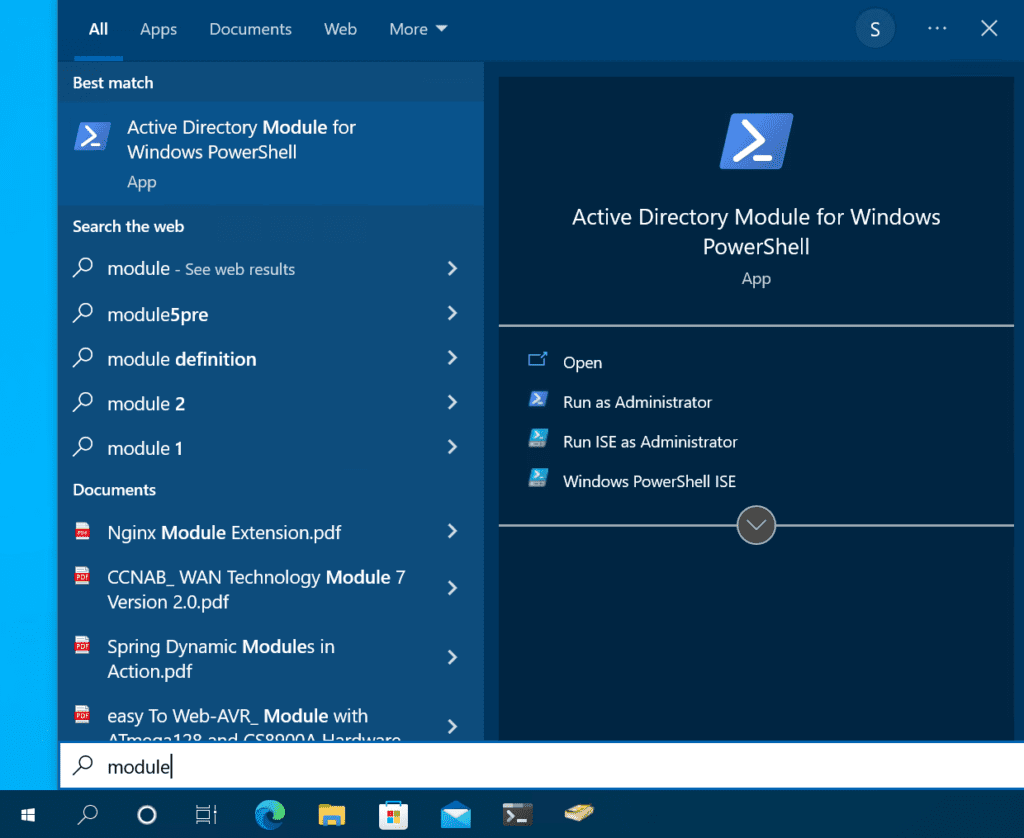Open the More filters dropdown

click(417, 29)
